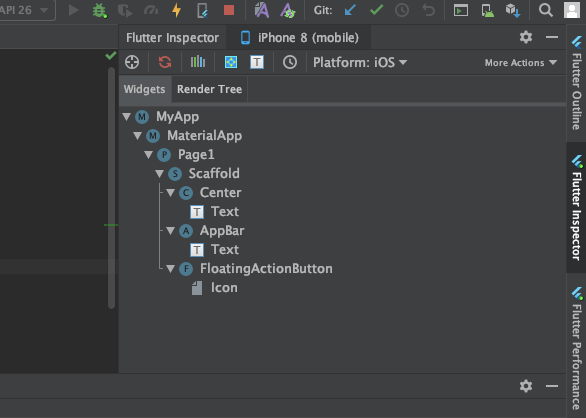Click the Flutter Hot Reload lightning icon
This screenshot has width=586, height=418.
176,10
